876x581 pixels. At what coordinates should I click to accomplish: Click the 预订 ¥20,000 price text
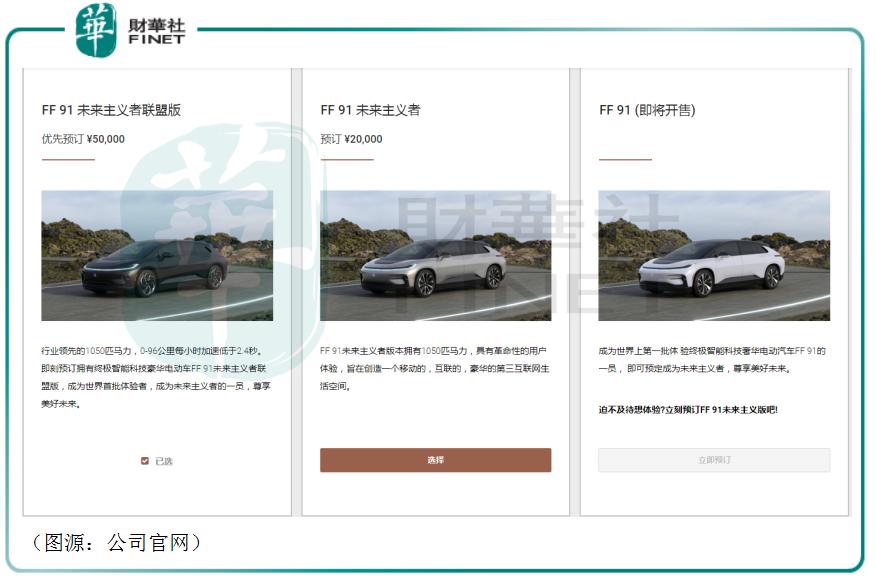point(351,139)
